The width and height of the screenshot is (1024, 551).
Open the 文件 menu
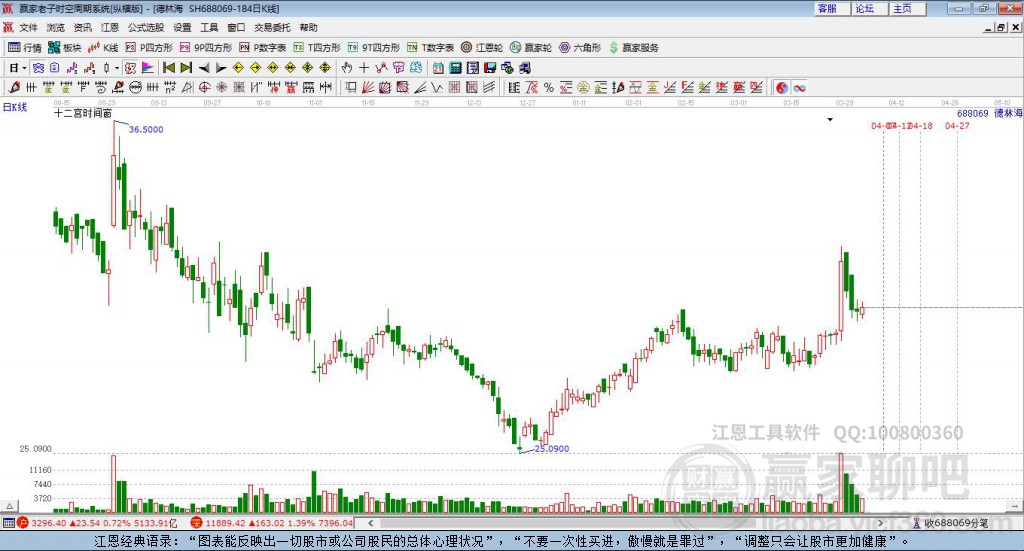coord(29,27)
